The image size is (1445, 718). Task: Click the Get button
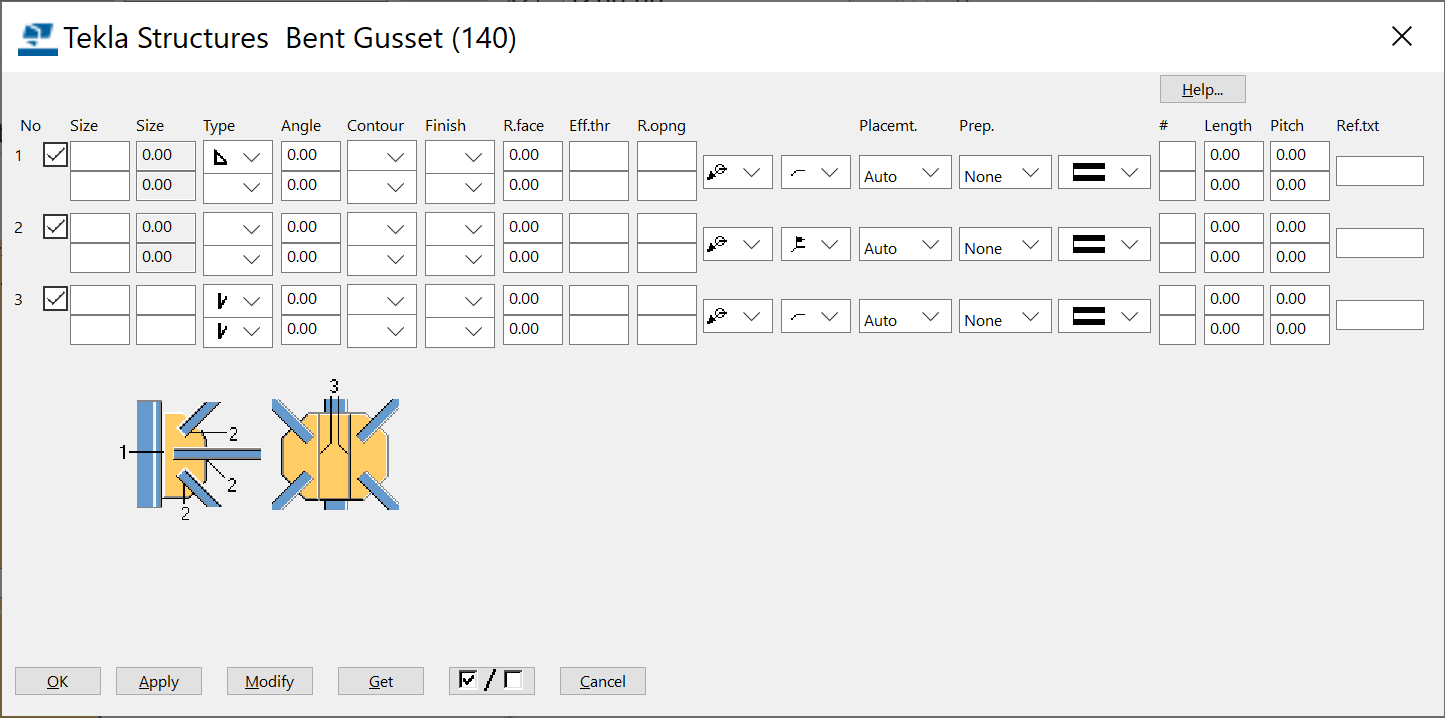click(380, 681)
